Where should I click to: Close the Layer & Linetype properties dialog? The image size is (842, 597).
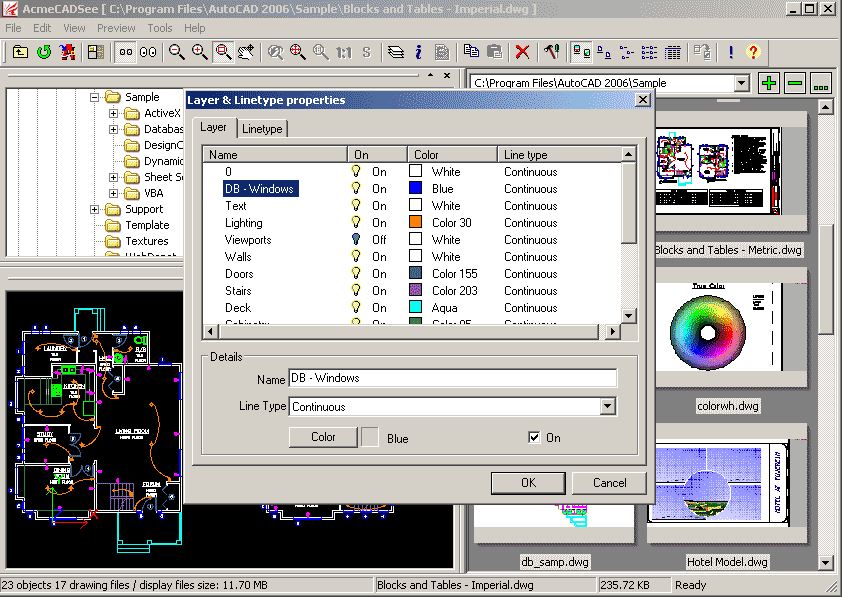point(643,100)
